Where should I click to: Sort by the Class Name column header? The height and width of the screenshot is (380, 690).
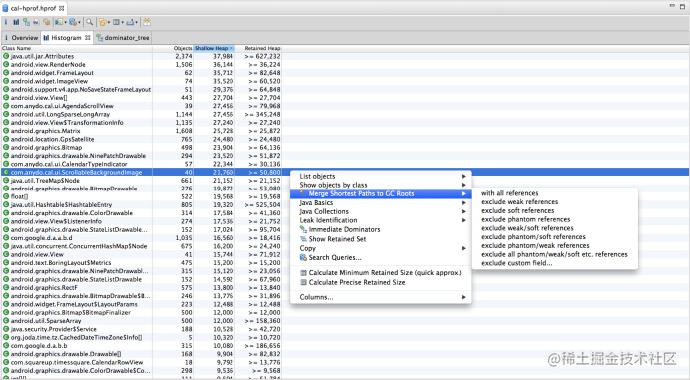pos(77,48)
